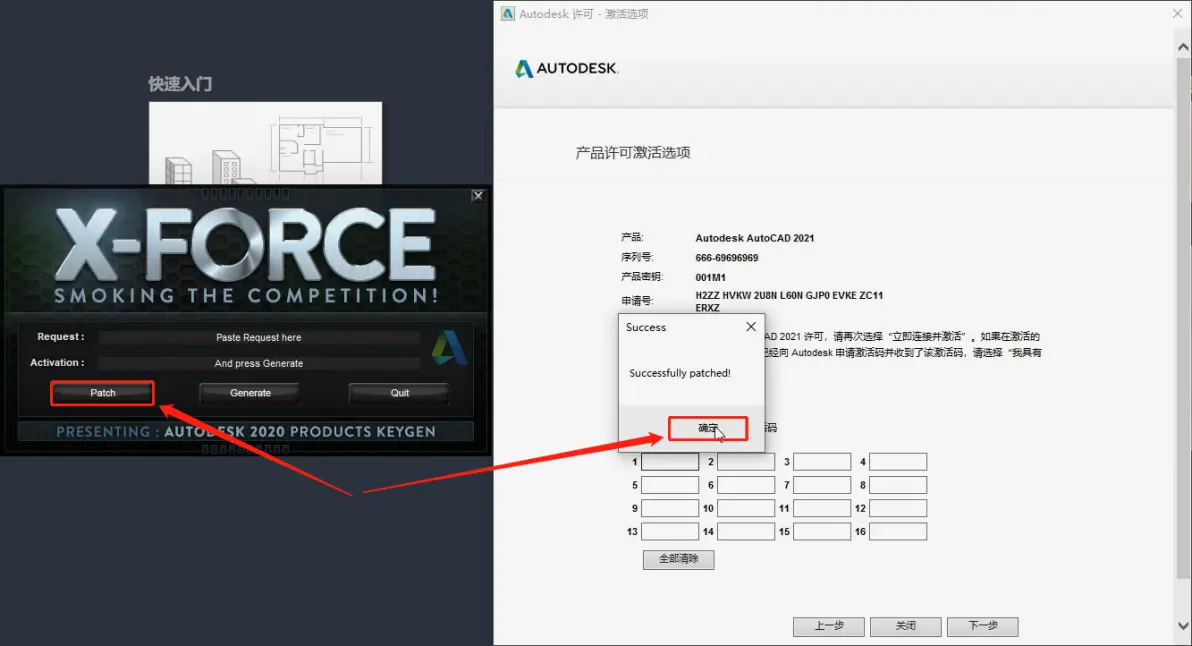Click the AUTODESK logo in the license header

tap(566, 68)
